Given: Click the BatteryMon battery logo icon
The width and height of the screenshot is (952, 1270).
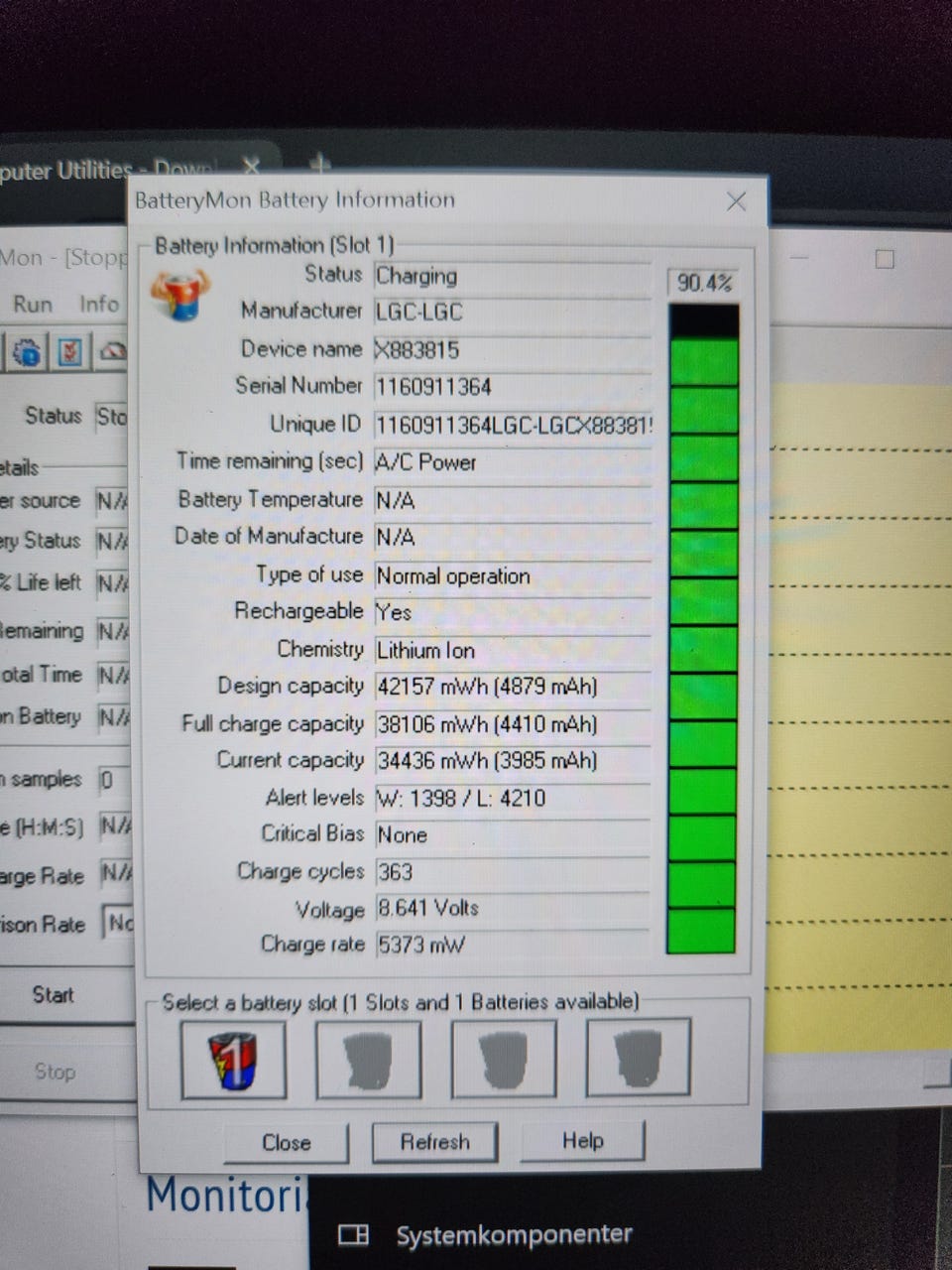Looking at the screenshot, I should click(180, 295).
